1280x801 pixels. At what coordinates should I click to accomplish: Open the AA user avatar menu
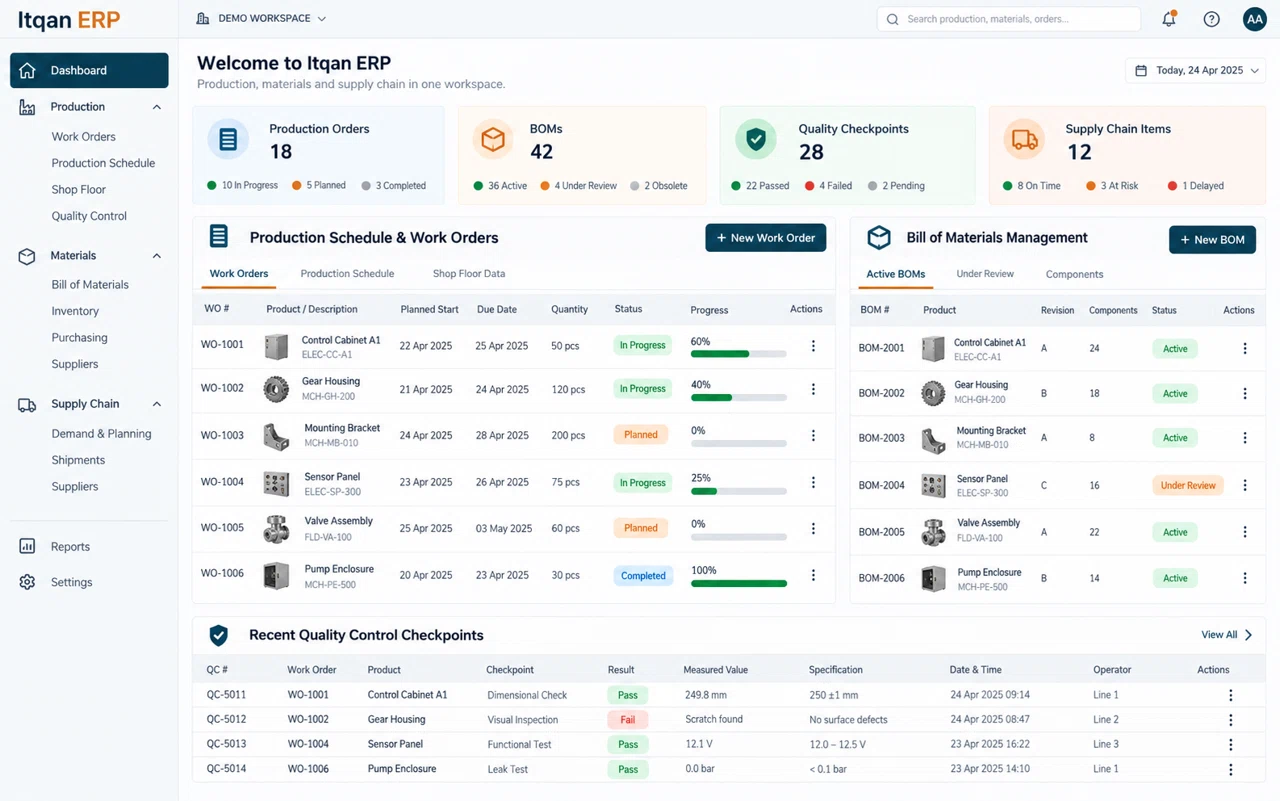click(1254, 19)
